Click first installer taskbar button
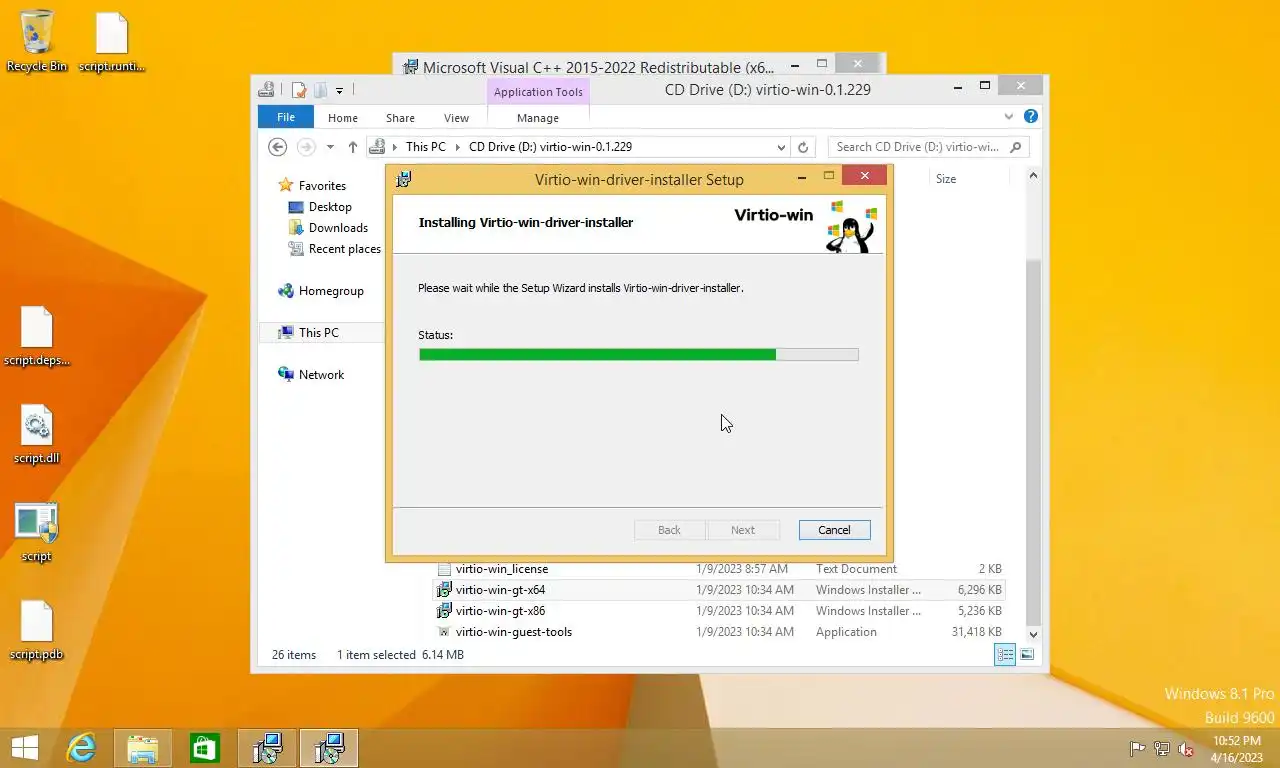This screenshot has height=768, width=1280. tap(267, 748)
